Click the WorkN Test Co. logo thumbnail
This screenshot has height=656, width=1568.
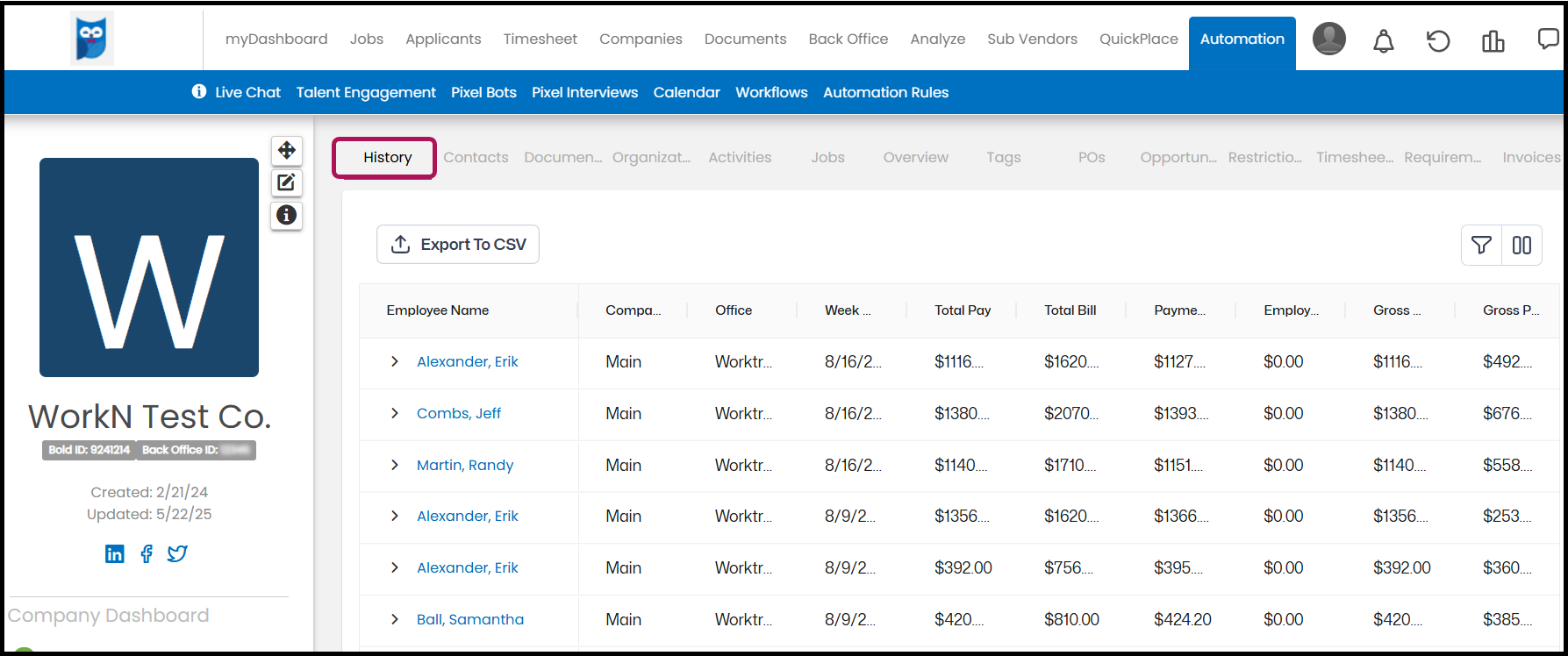click(149, 267)
